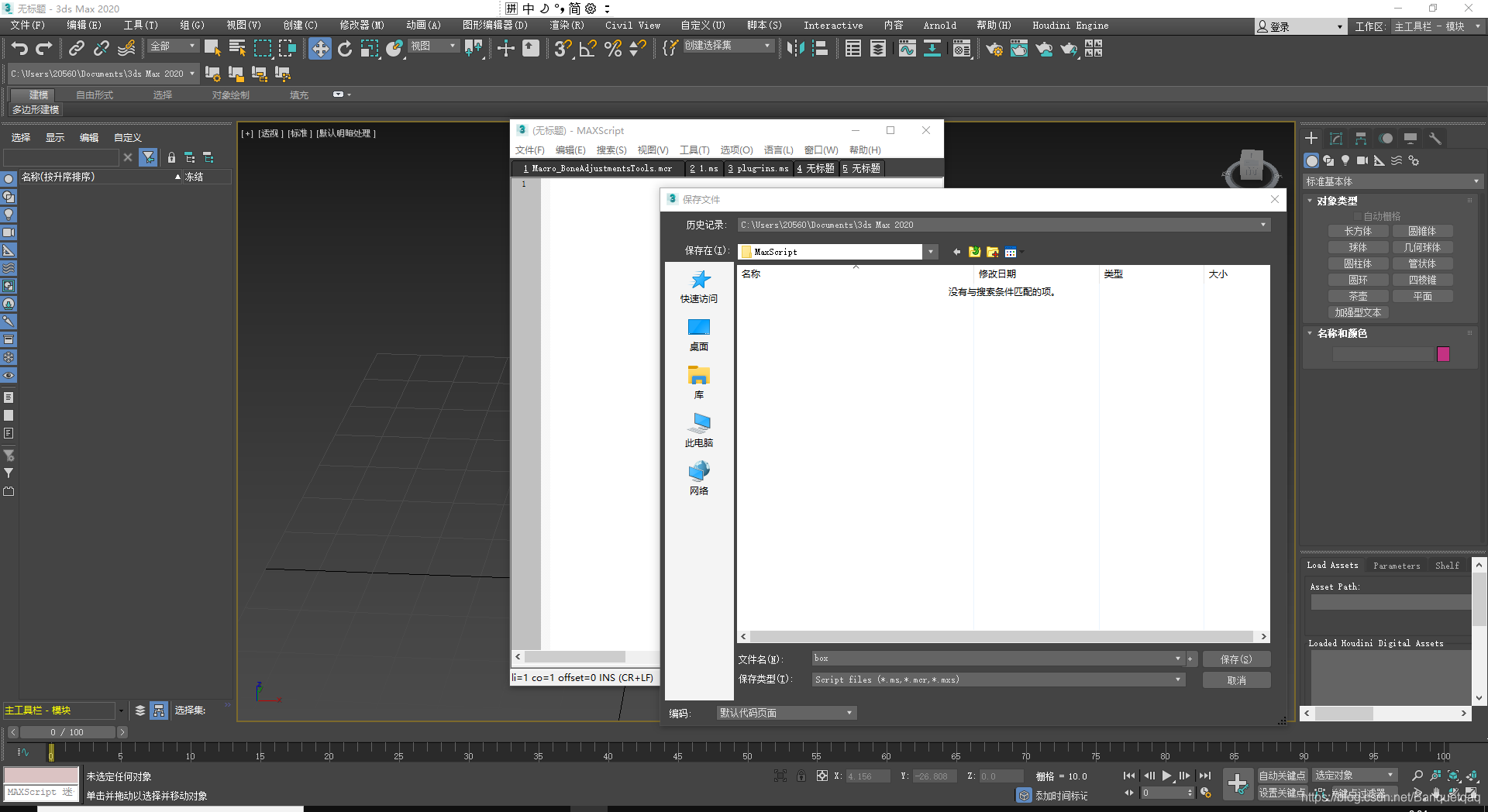The width and height of the screenshot is (1488, 812).
Task: Go back arrow in save dialog
Action: pyautogui.click(x=956, y=252)
